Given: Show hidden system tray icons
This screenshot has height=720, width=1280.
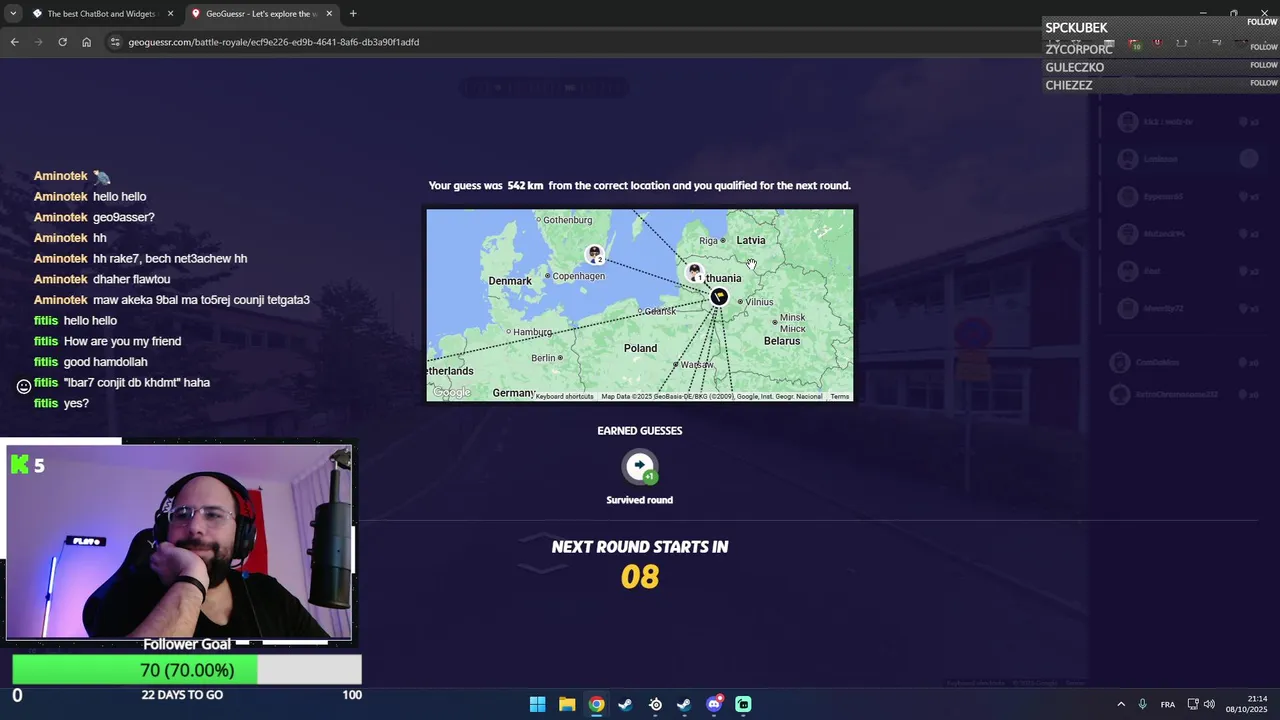Looking at the screenshot, I should coord(1121,704).
